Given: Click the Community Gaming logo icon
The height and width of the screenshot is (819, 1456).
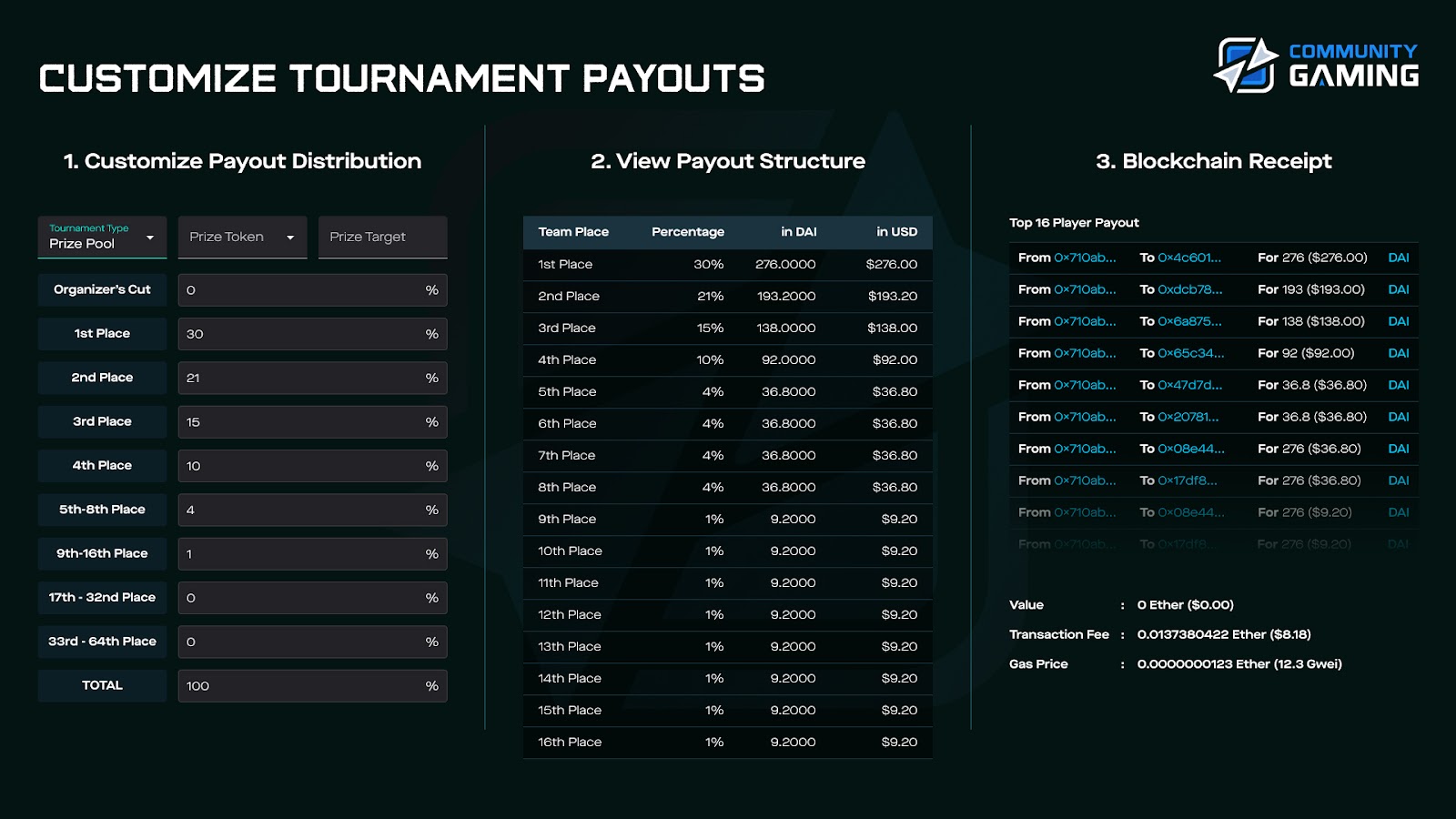Looking at the screenshot, I should point(1246,65).
